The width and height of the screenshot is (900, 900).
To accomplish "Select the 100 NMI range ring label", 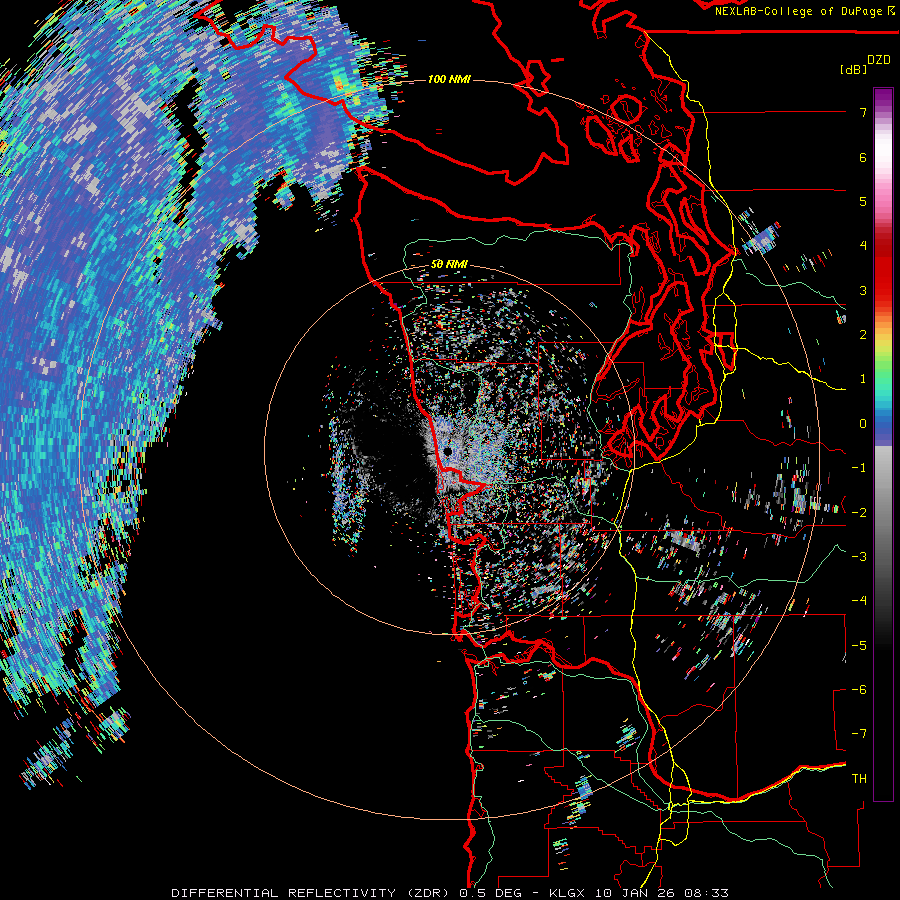I will pos(449,79).
